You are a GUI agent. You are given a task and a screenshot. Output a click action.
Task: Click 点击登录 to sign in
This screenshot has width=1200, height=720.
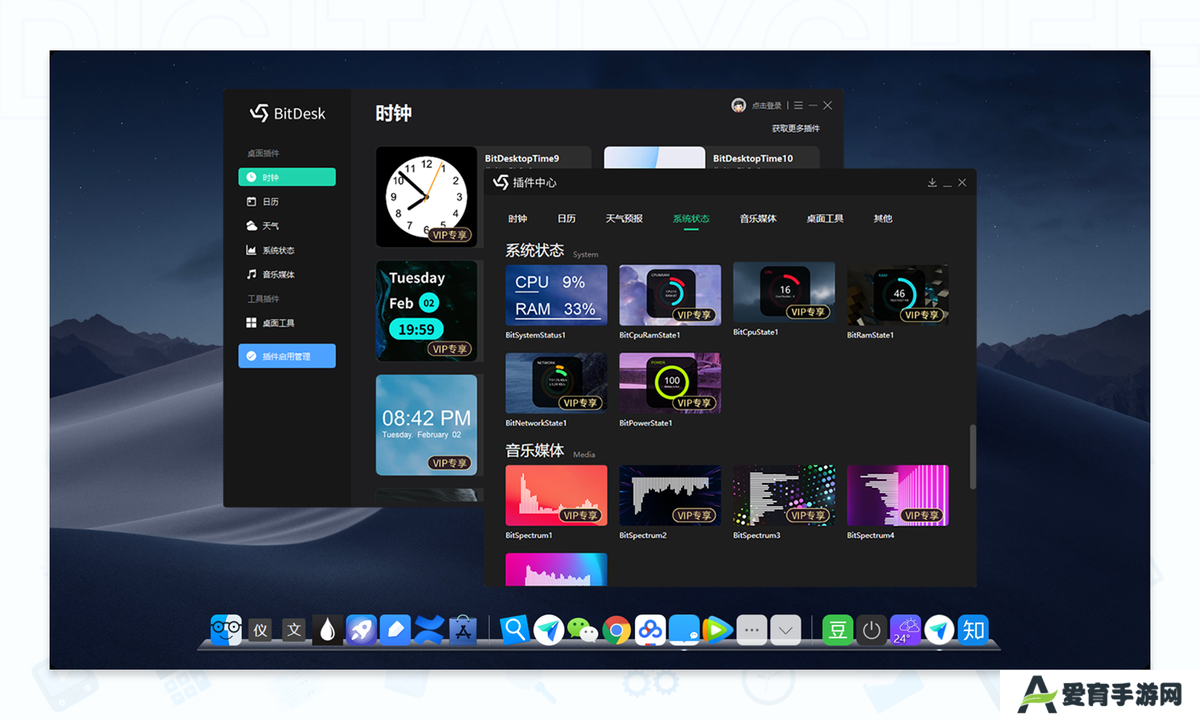coord(767,106)
